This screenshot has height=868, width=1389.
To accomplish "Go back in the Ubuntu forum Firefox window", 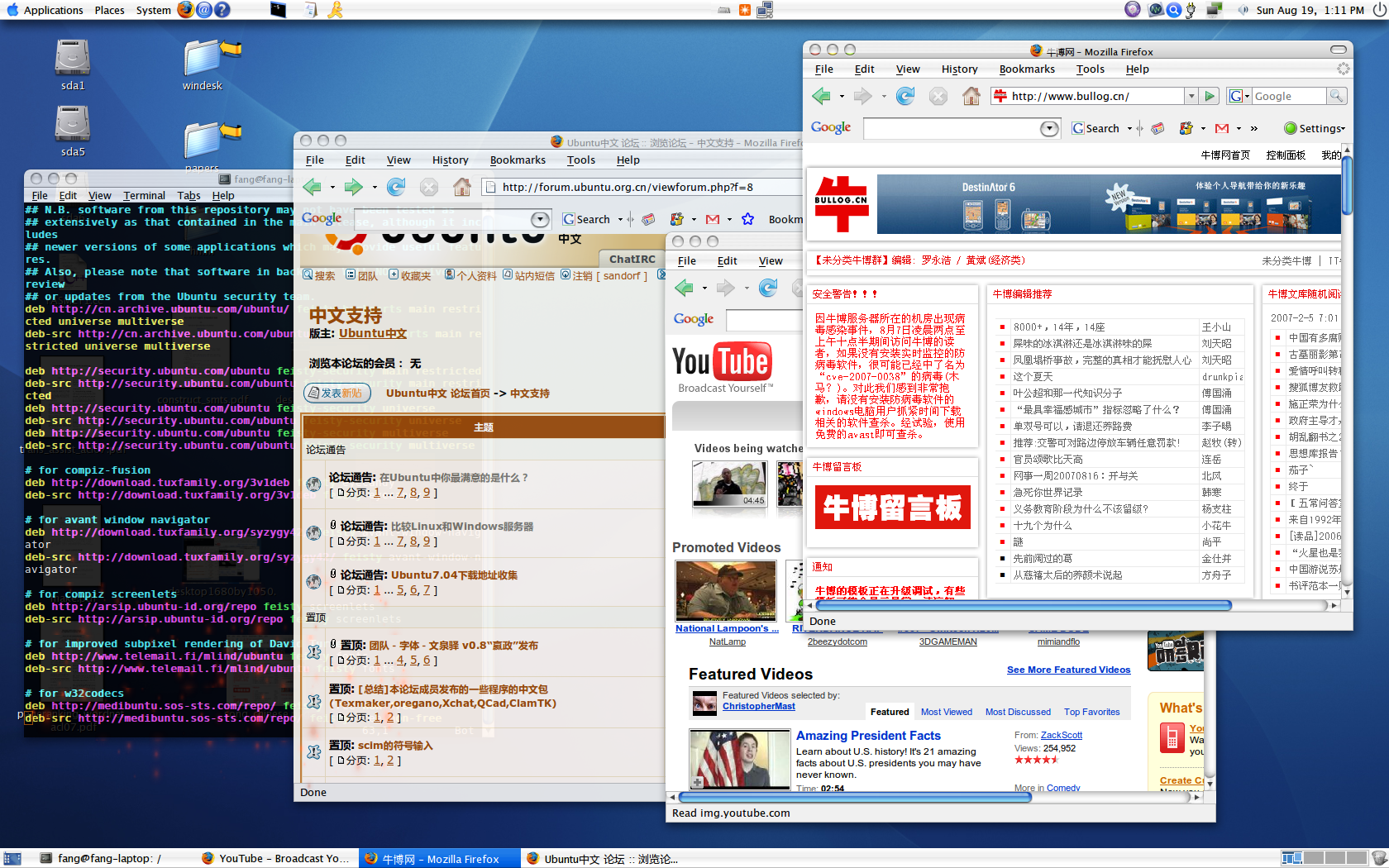I will coord(312,187).
